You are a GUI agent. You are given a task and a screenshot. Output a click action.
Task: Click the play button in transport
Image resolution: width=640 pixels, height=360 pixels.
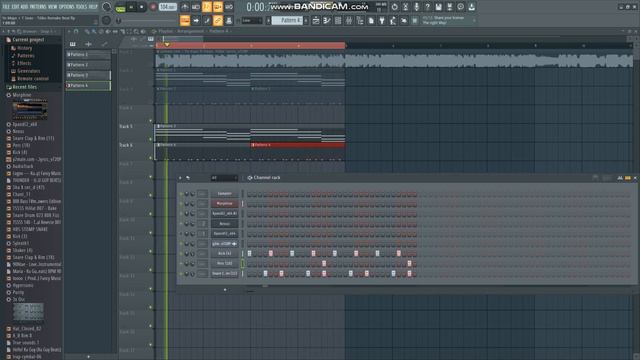pyautogui.click(x=131, y=7)
